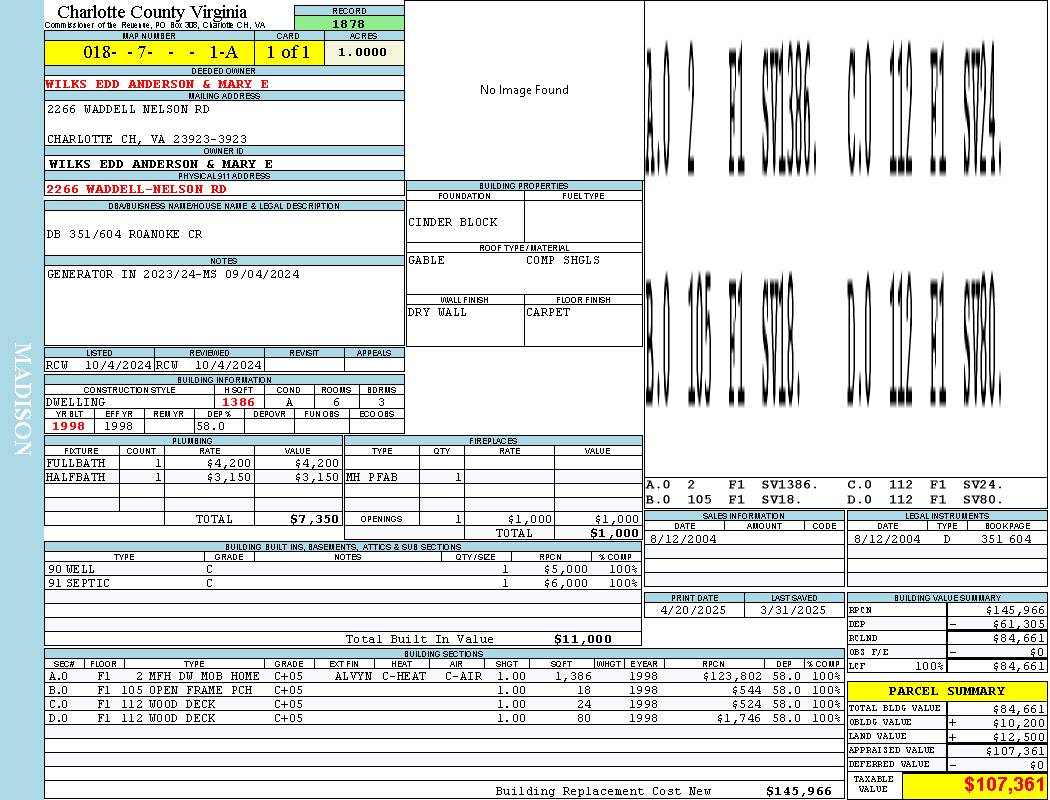Screen dimensions: 1050x800
Task: Click section B.0 OPEN FRAME PCH
Action: pyautogui.click(x=444, y=690)
